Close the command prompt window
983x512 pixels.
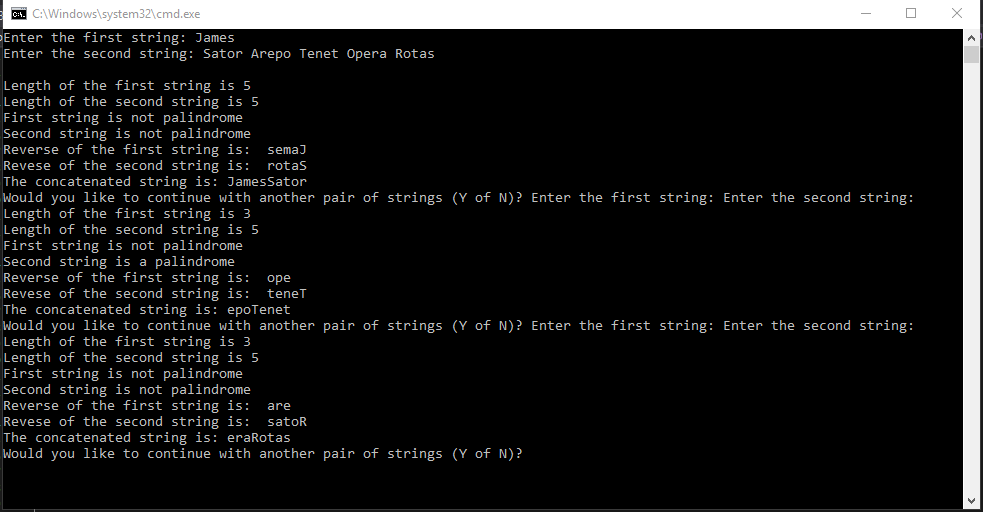(x=957, y=13)
